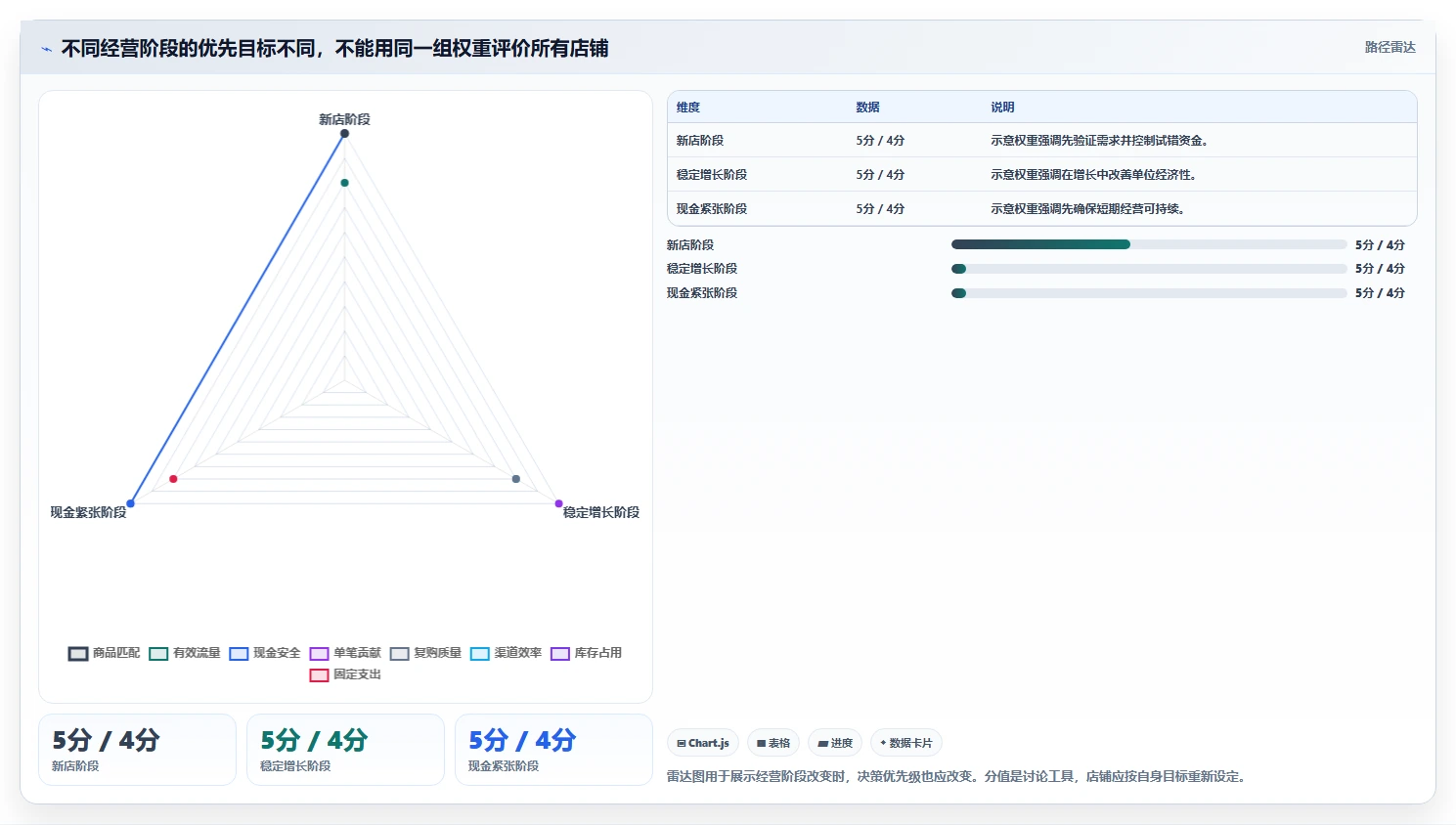Screen dimensions: 1456x825
Task: Click the red data point on the radar
Action: [173, 479]
